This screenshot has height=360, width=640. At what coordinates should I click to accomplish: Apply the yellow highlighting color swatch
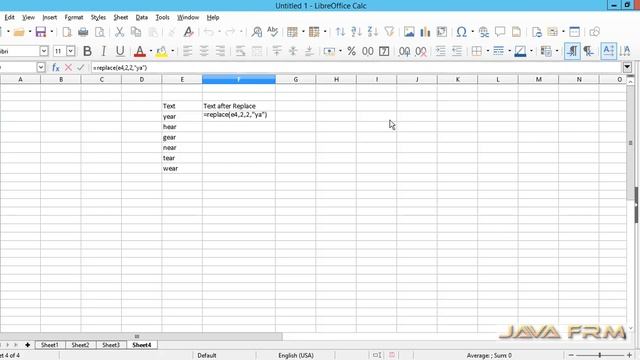click(x=162, y=51)
